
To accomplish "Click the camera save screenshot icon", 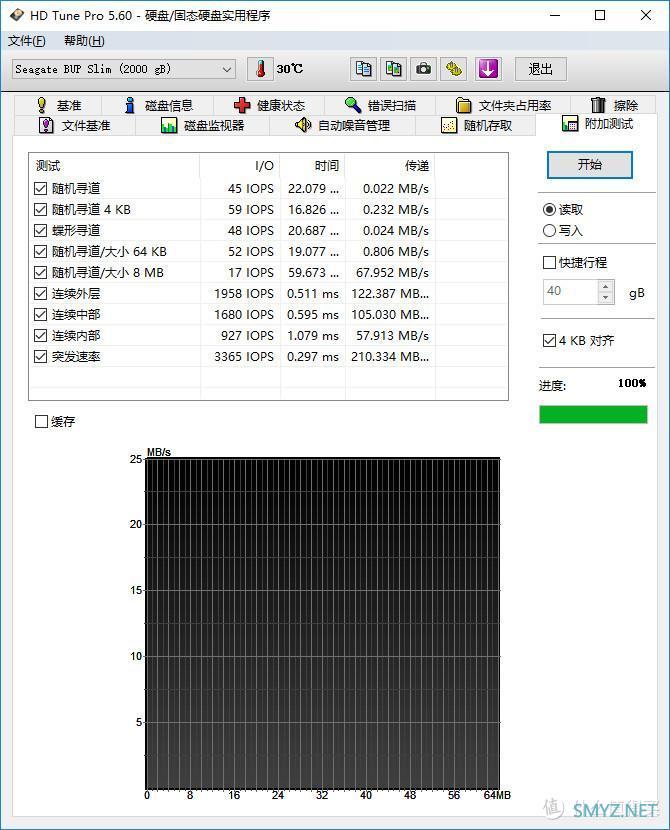I will [x=423, y=69].
